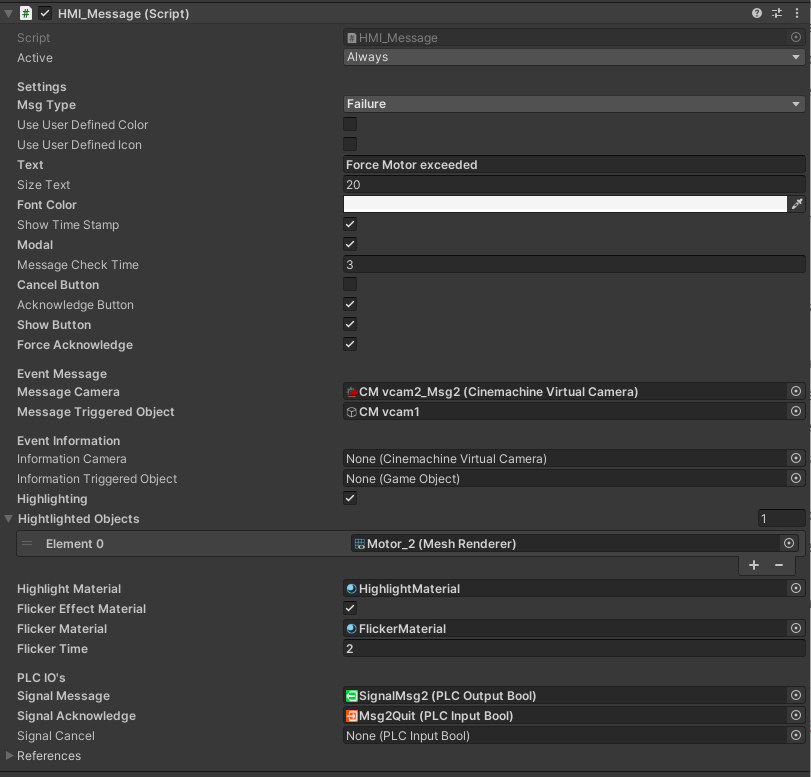
Task: Click Font Color eyedropper picker icon
Action: 797,204
